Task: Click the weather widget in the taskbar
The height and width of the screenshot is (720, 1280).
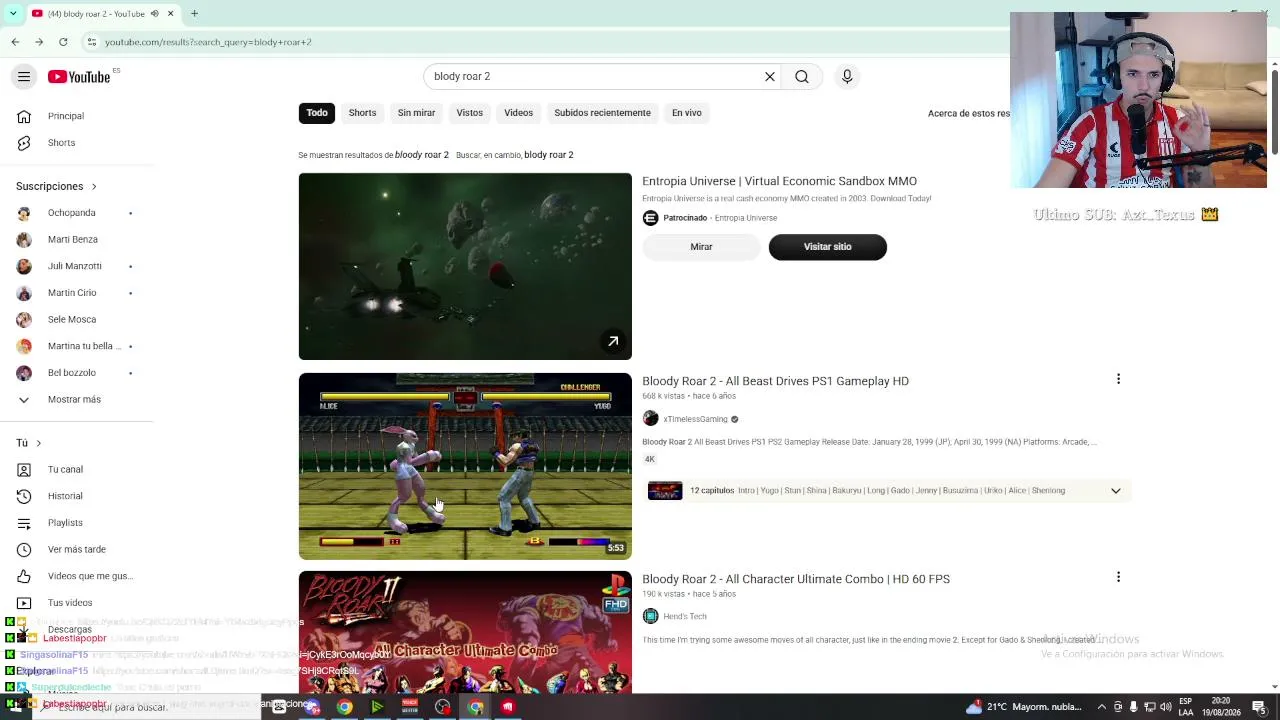Action: tap(1023, 707)
